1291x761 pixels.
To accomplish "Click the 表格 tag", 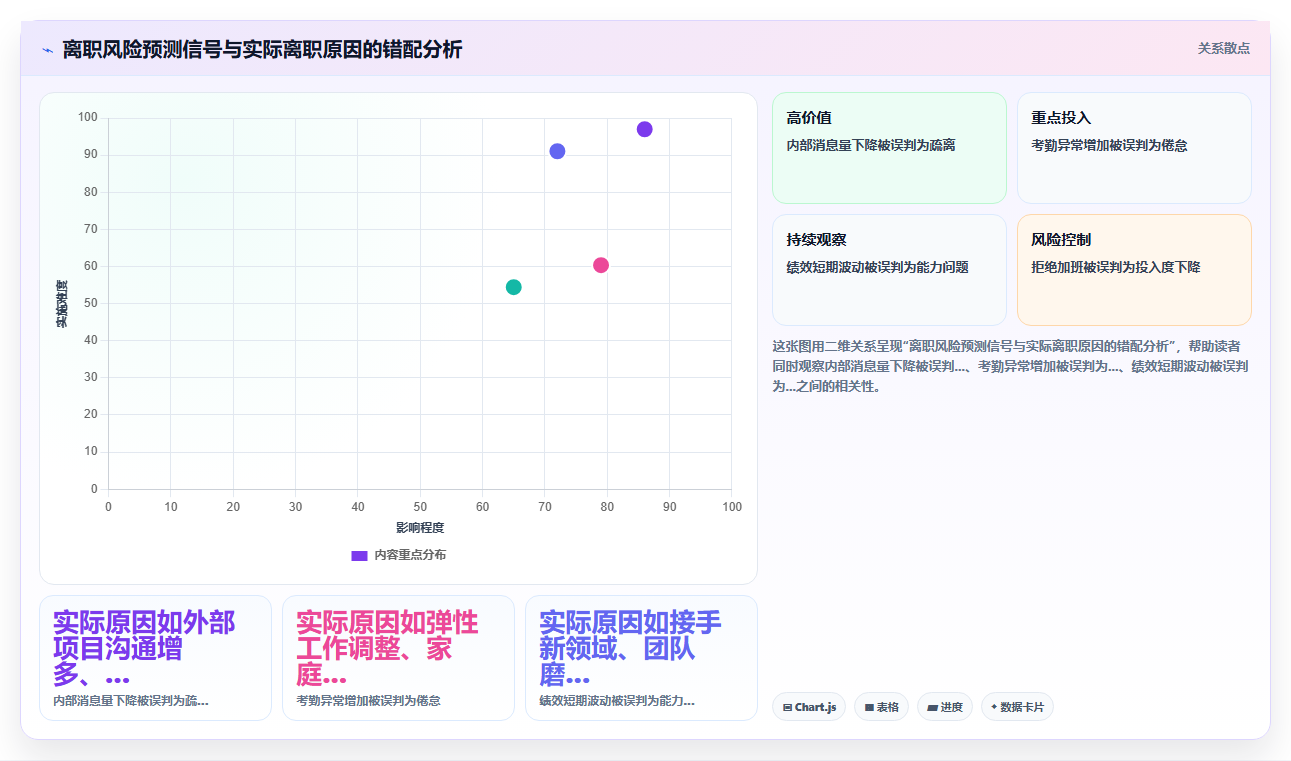I will pos(882,707).
